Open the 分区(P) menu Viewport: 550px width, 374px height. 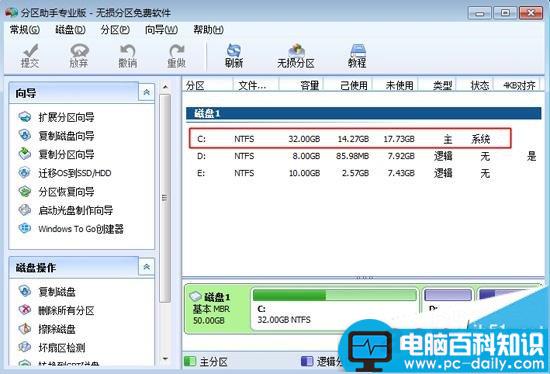click(x=115, y=30)
